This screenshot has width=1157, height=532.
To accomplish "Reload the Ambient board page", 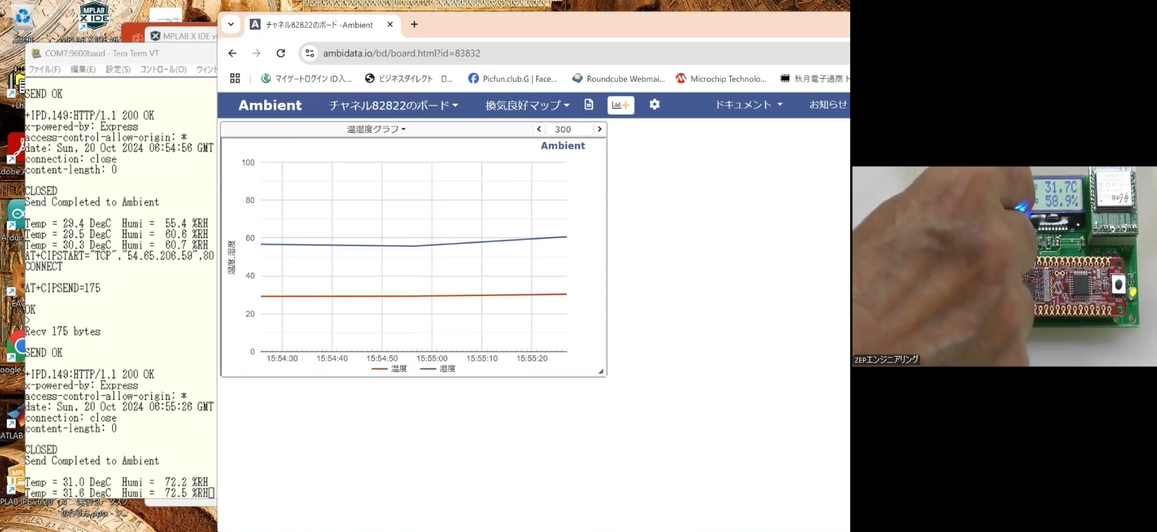I will point(281,53).
